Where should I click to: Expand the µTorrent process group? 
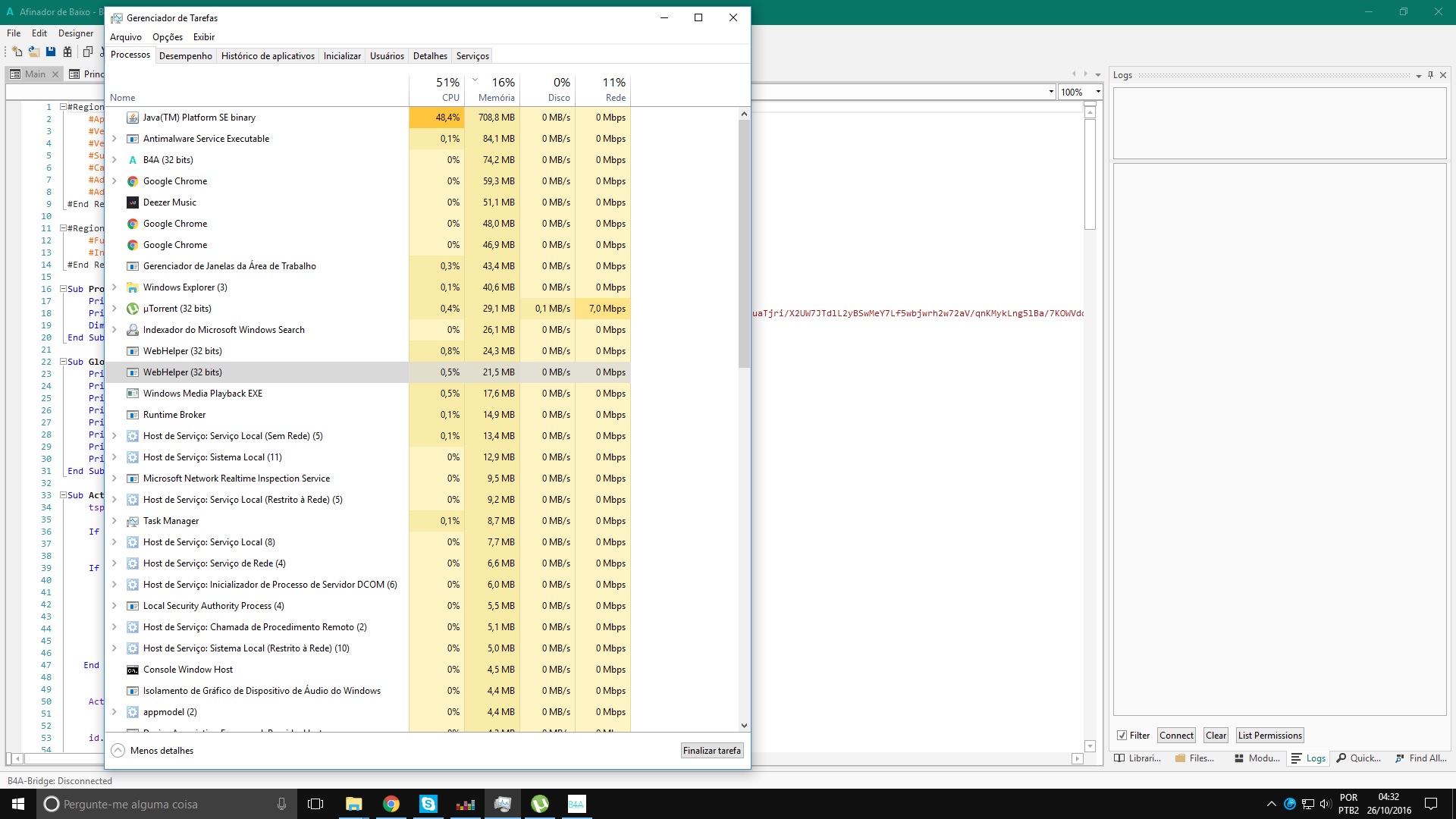tap(115, 309)
